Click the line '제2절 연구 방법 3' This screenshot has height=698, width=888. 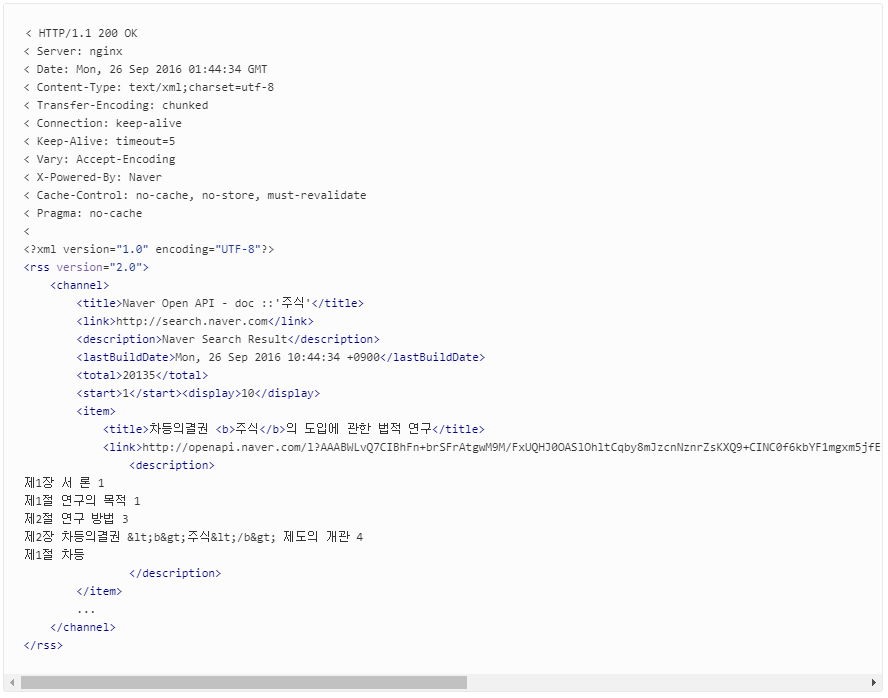76,519
